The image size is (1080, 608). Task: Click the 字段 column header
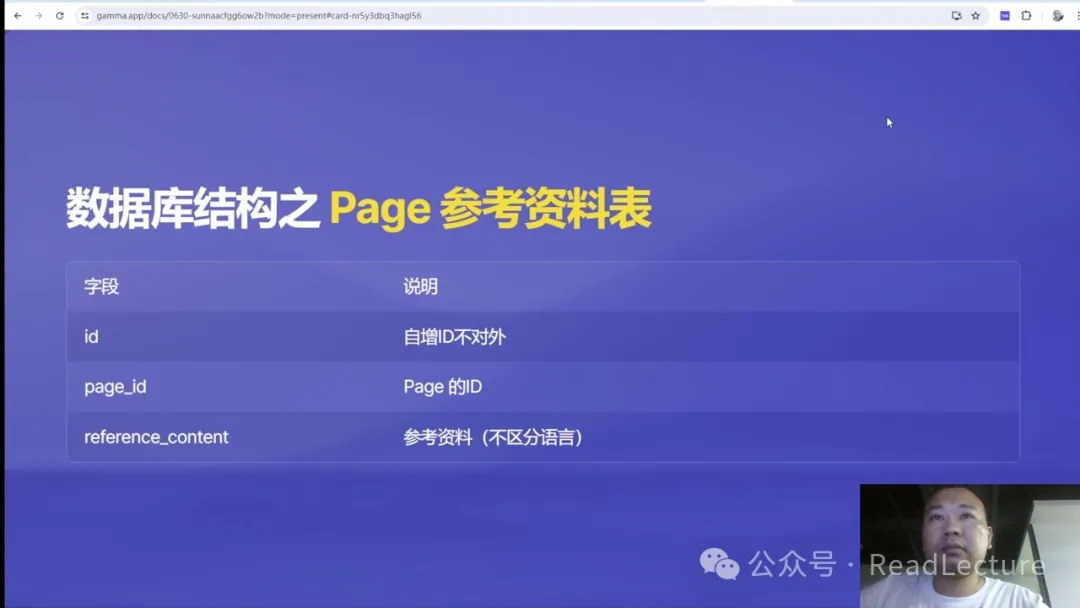pos(101,287)
